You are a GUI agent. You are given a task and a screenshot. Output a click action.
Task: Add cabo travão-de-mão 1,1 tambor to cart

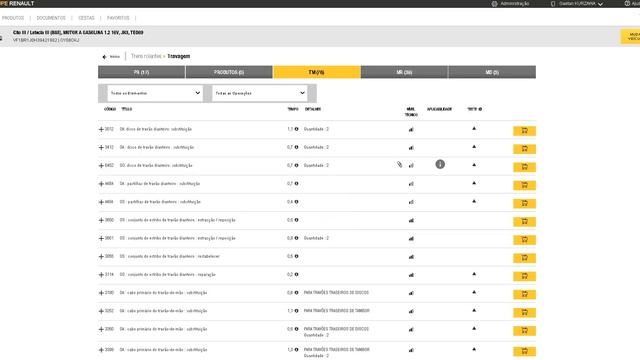(524, 313)
